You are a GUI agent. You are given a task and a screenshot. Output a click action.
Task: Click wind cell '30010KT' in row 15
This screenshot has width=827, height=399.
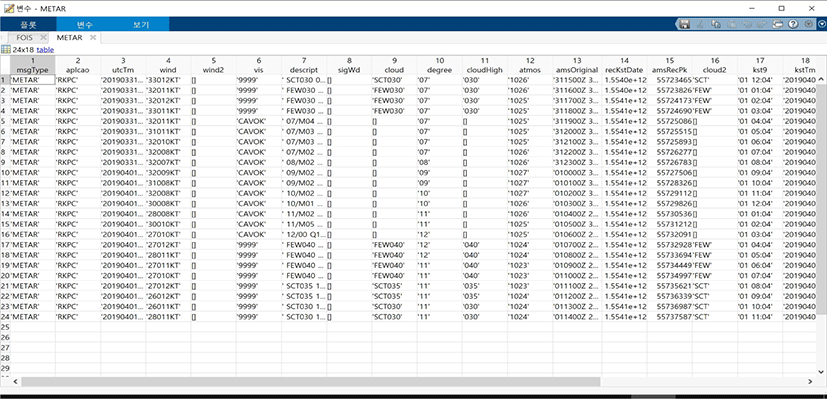168,224
